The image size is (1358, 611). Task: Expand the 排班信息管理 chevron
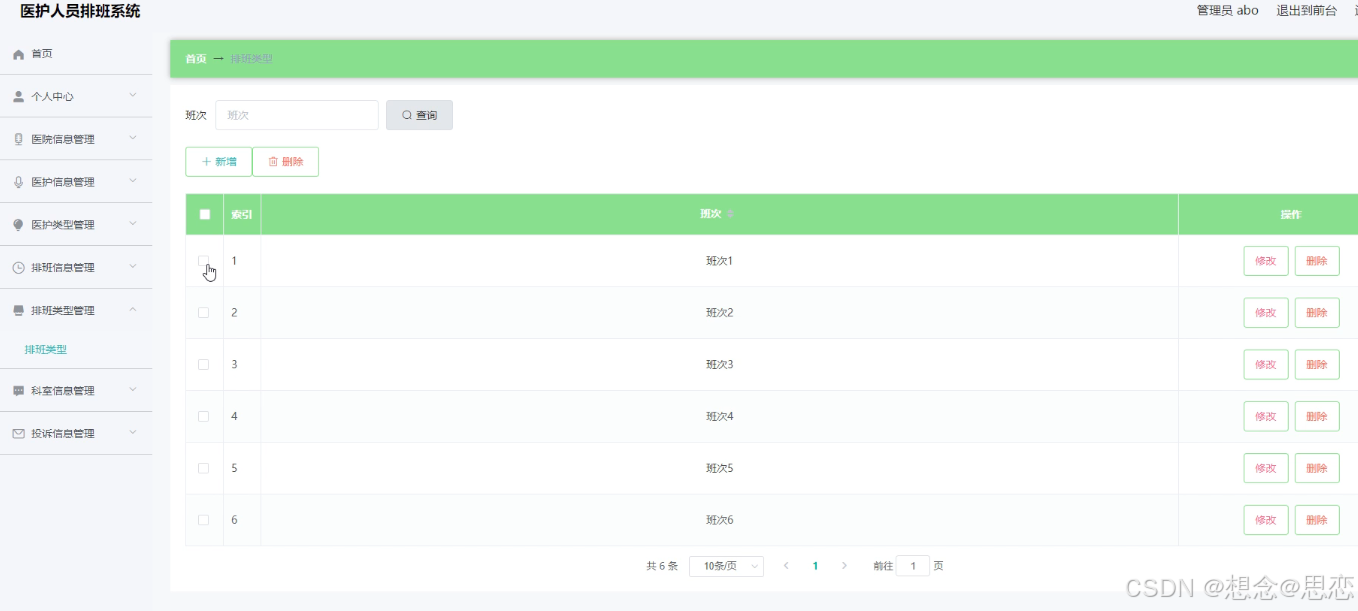[133, 267]
